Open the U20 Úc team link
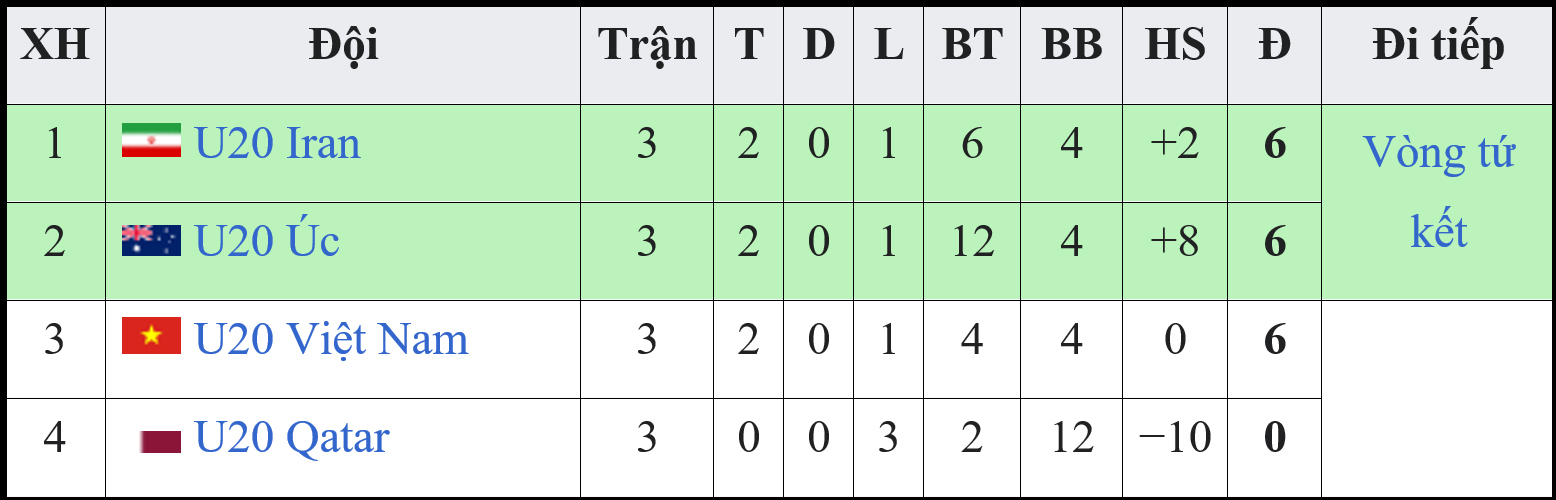The width and height of the screenshot is (1556, 500). [267, 241]
